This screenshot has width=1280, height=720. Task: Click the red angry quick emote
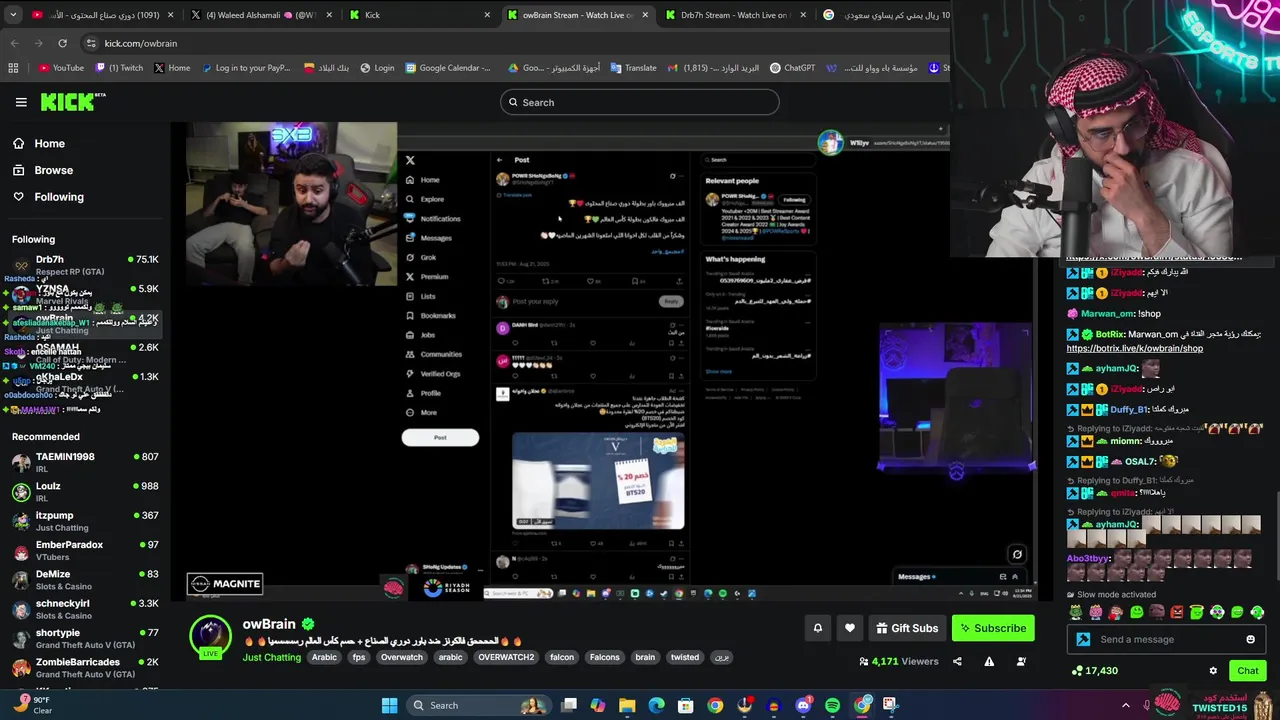pyautogui.click(x=1177, y=612)
